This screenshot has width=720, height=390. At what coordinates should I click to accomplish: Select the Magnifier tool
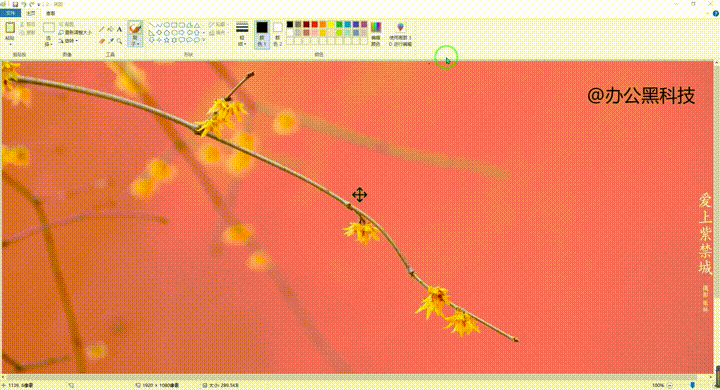tap(119, 41)
